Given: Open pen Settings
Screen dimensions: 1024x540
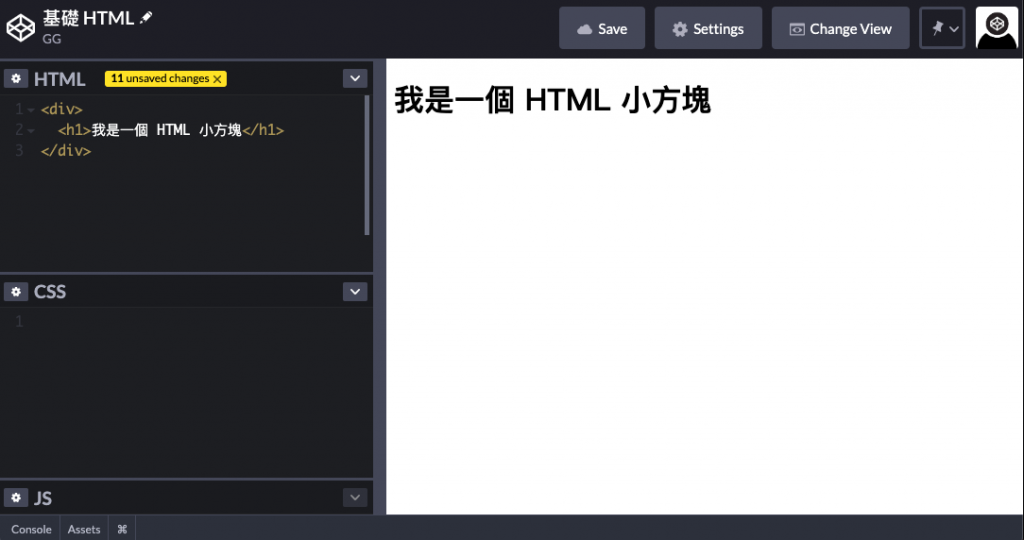Looking at the screenshot, I should pos(708,28).
